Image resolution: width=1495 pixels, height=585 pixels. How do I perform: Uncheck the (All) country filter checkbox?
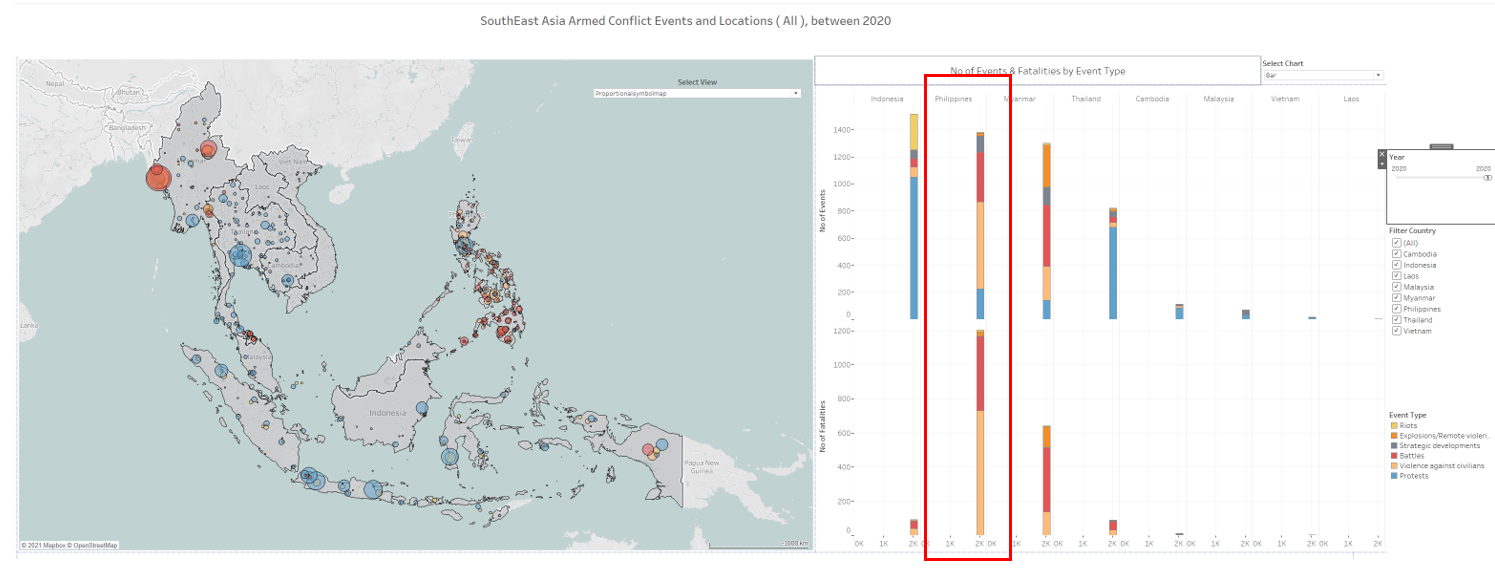click(x=1396, y=243)
